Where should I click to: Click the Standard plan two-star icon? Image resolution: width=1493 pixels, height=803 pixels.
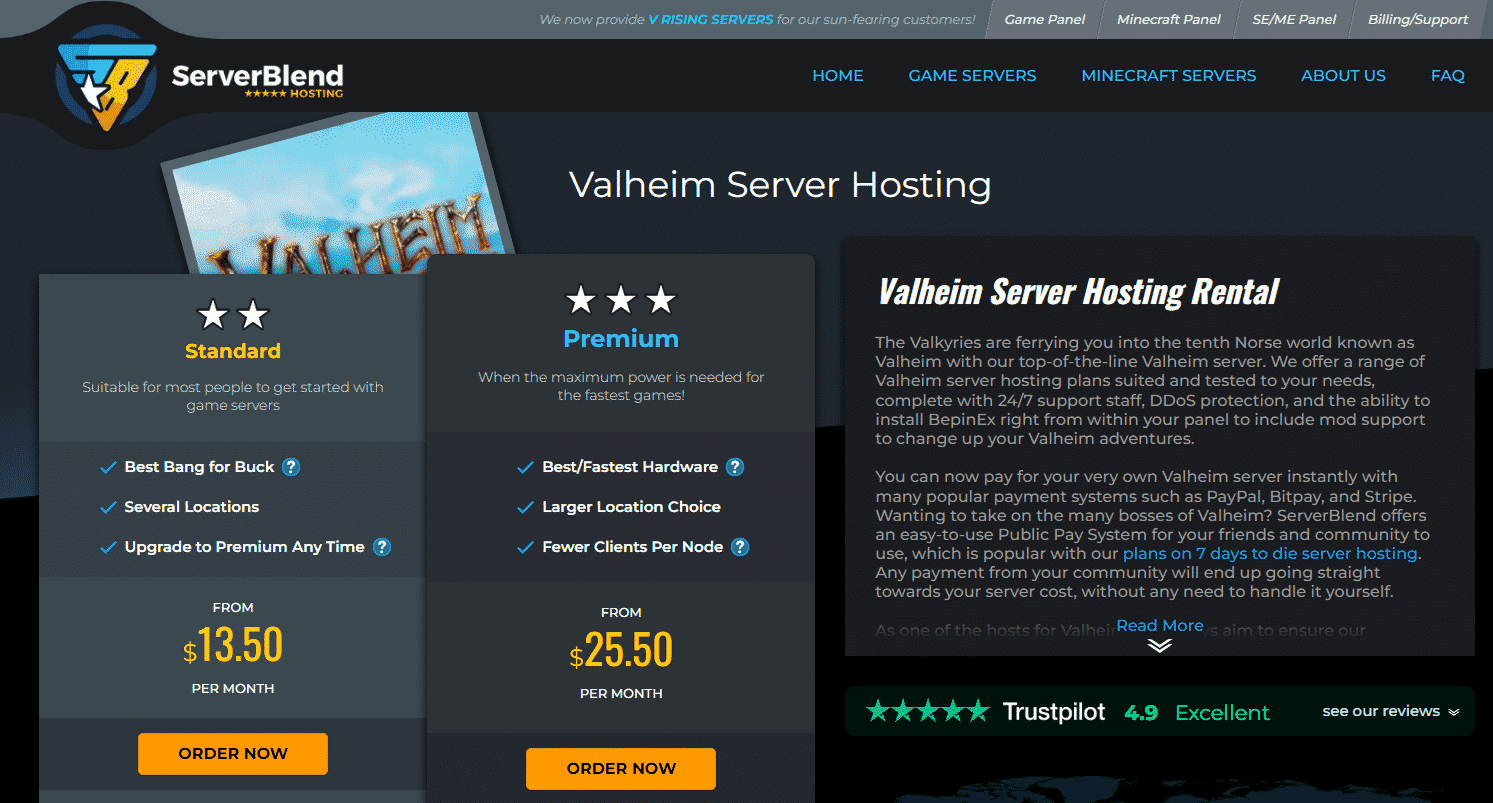(233, 315)
